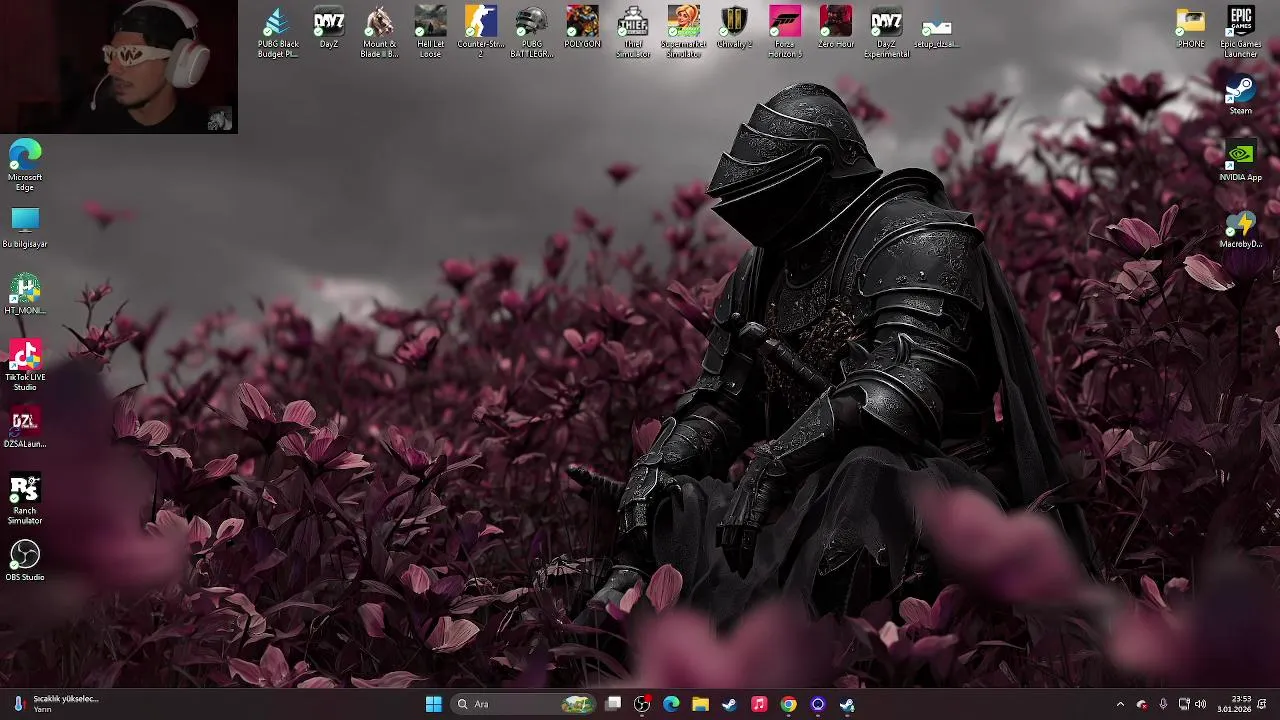This screenshot has height=720, width=1280.
Task: Select the Epic Games Launcher desktop icon
Action: tap(1241, 32)
